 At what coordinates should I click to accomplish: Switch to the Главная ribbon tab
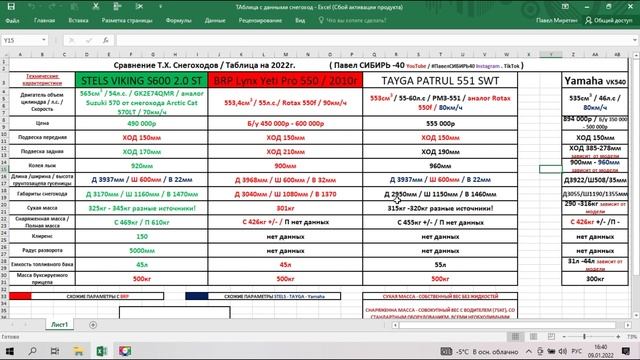(44, 20)
